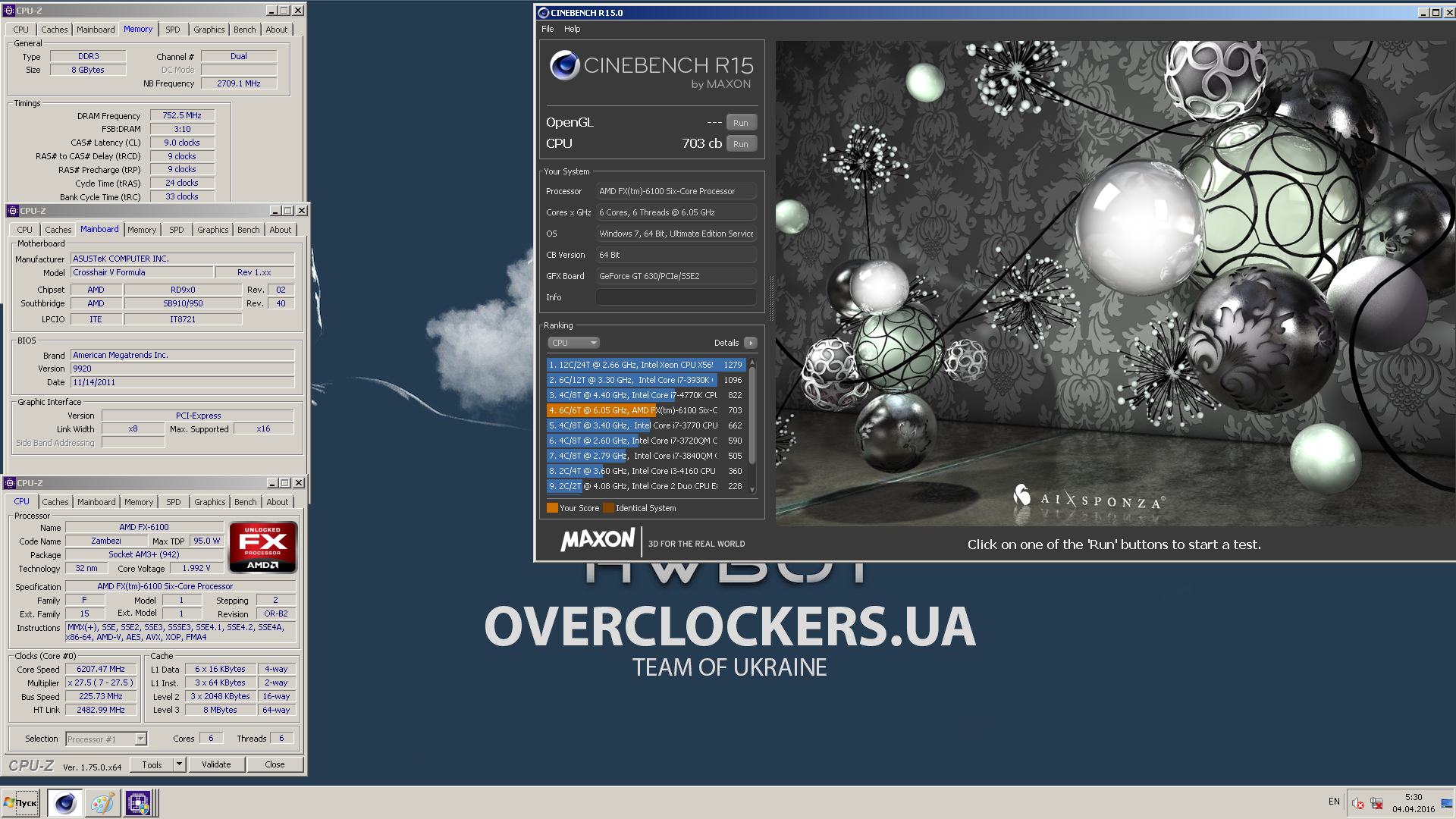Open Cinebench from the taskbar
Image resolution: width=1456 pixels, height=819 pixels.
point(65,802)
